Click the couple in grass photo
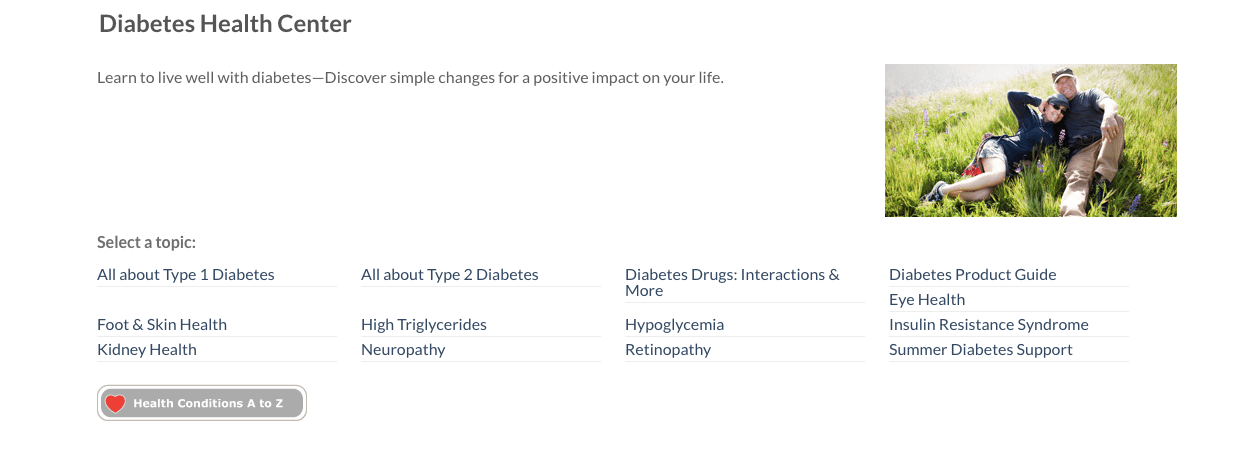The width and height of the screenshot is (1244, 472). click(1031, 140)
